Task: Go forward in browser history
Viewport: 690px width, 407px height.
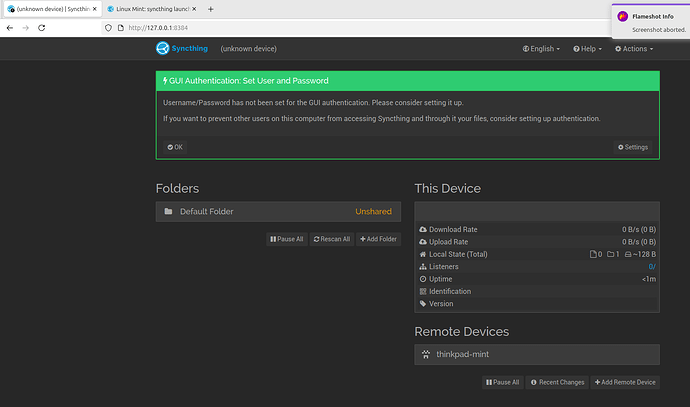Action: click(26, 28)
